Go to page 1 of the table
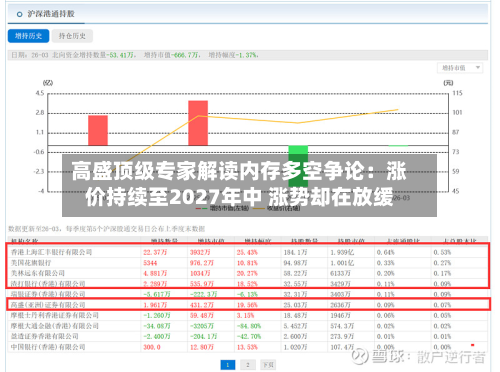Screen dimensions: 500x372 click(x=228, y=365)
